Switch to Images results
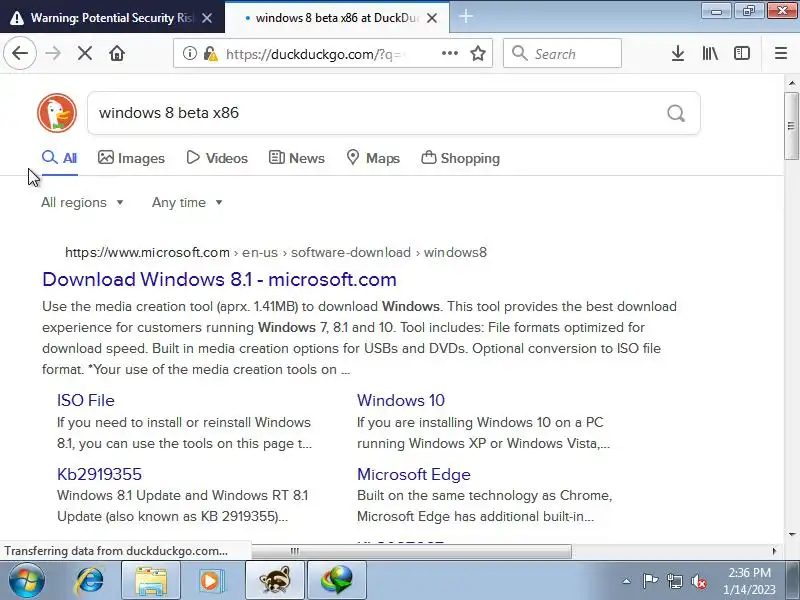Screen dimensions: 800x600 [131, 158]
